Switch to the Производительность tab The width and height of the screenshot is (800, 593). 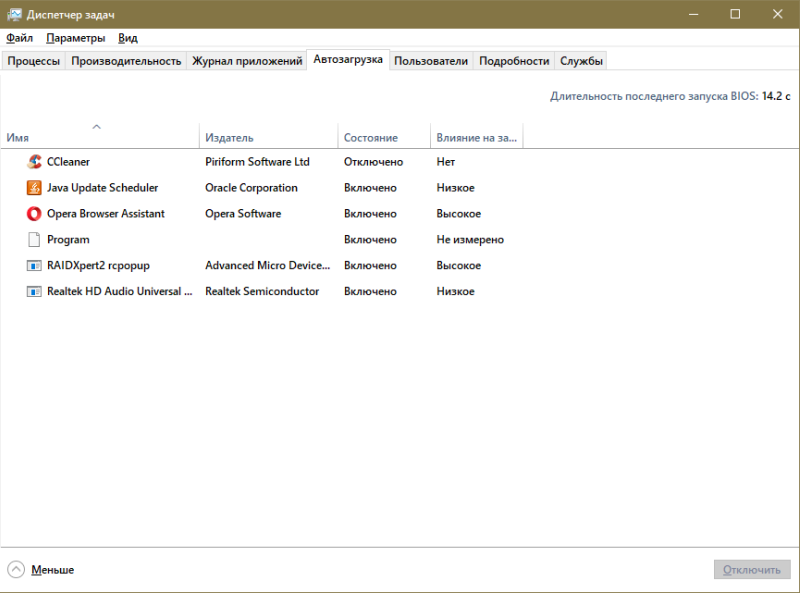[126, 61]
